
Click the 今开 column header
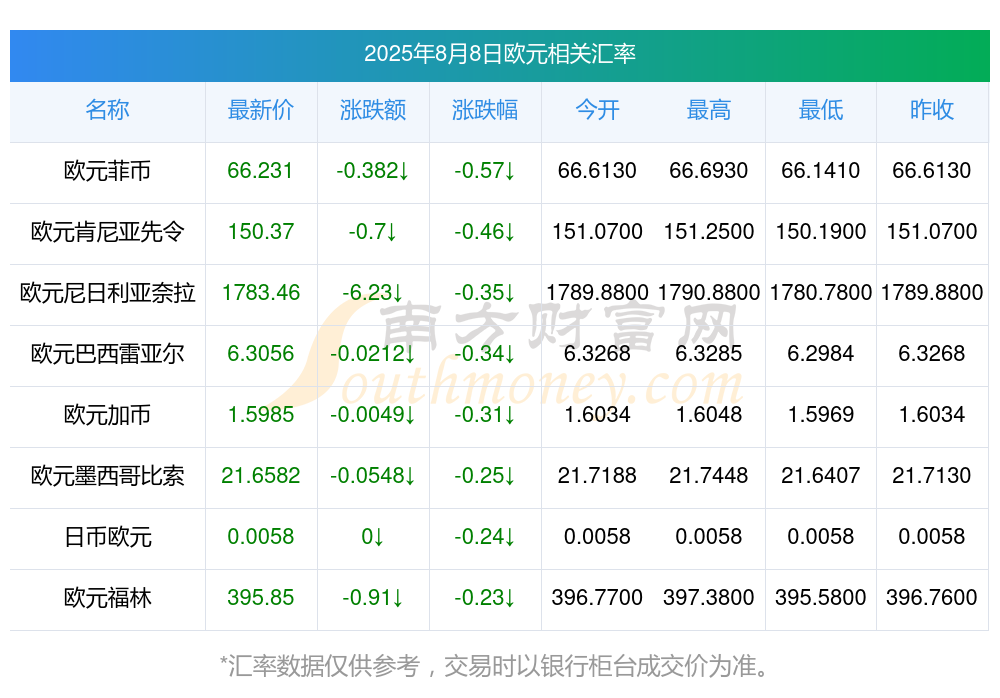click(597, 110)
